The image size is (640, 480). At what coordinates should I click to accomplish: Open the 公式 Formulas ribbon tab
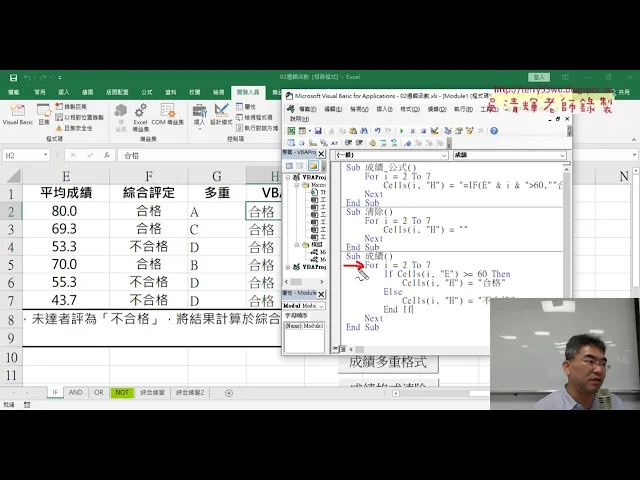coord(147,92)
